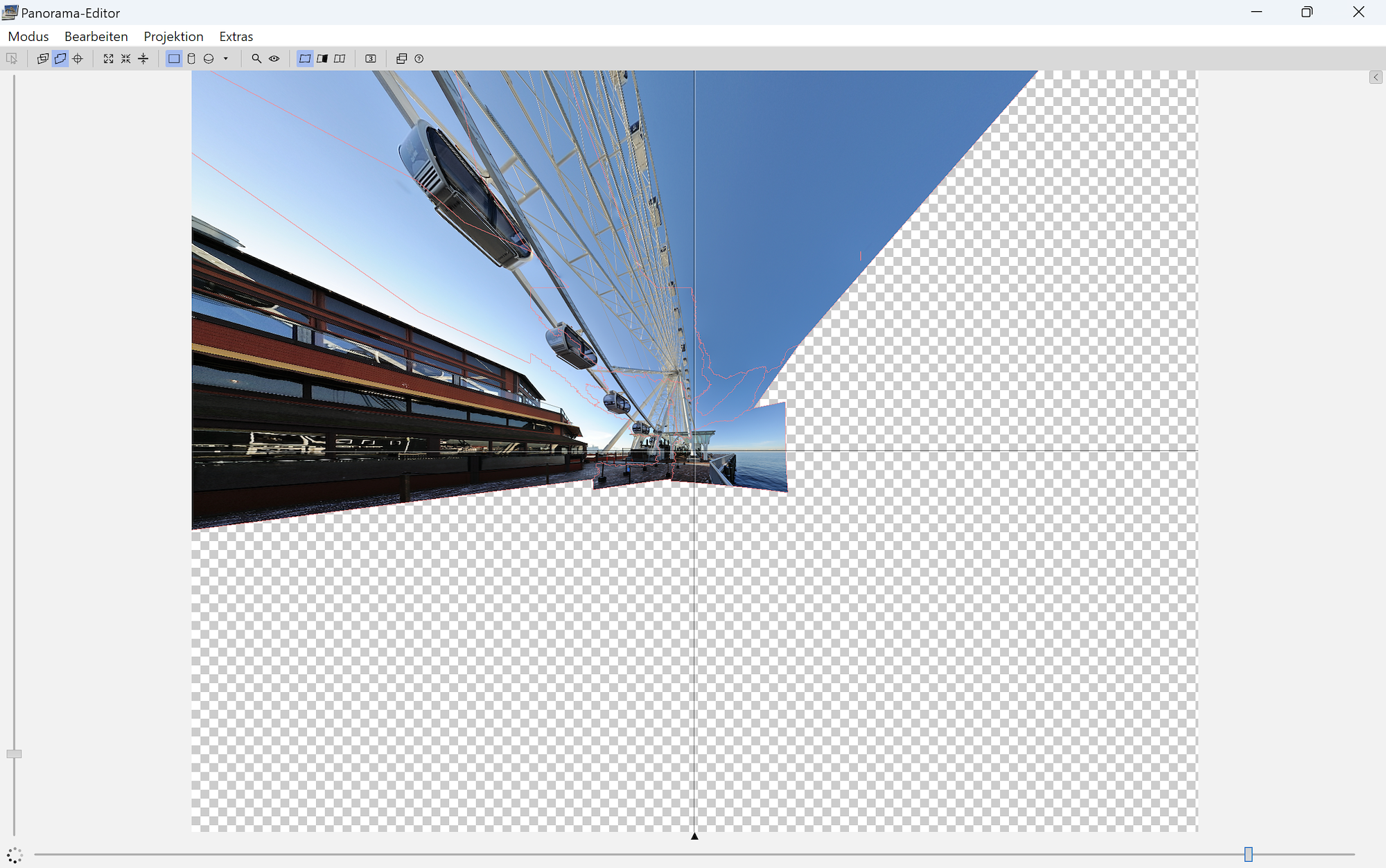Viewport: 1386px width, 868px height.
Task: Switch to cylindrical projection toggle
Action: pos(191,59)
